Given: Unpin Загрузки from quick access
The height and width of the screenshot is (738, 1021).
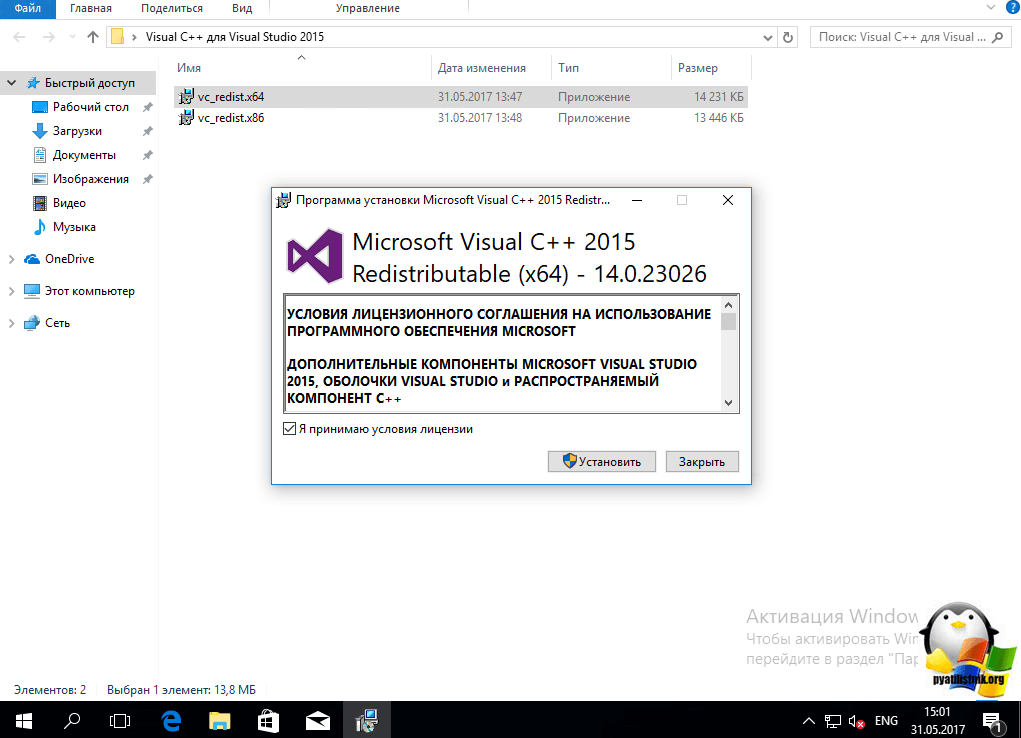Looking at the screenshot, I should click(x=148, y=131).
